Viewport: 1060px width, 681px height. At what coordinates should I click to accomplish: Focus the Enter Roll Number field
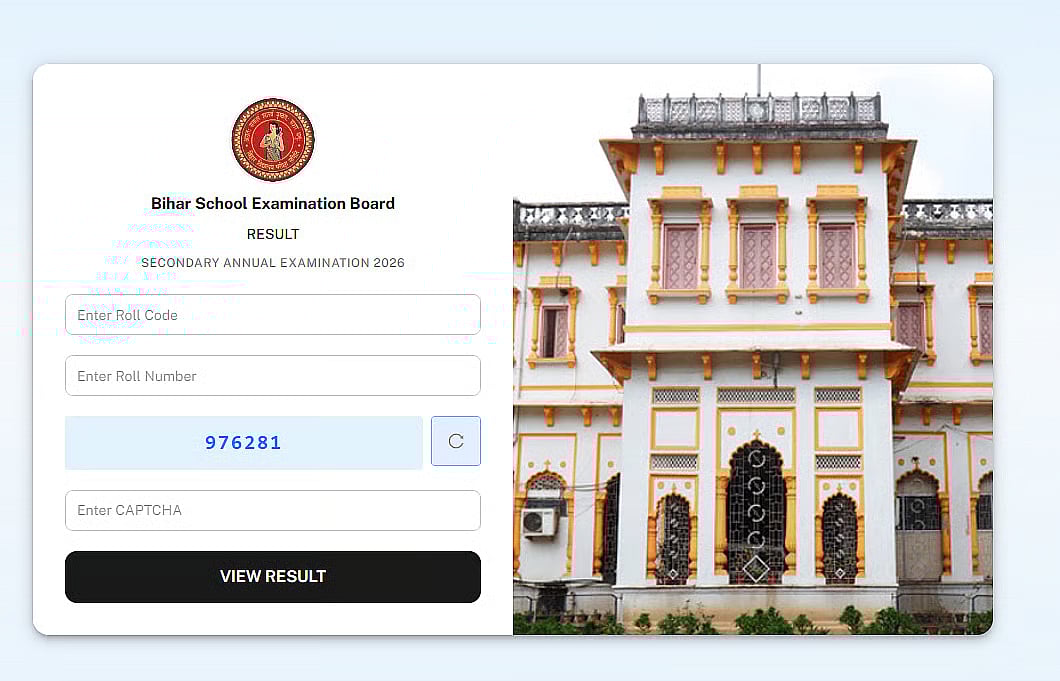(273, 375)
